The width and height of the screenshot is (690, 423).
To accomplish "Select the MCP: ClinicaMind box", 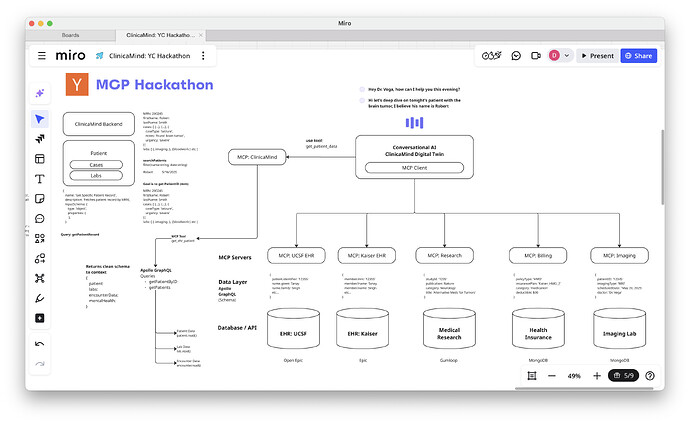I will [x=257, y=157].
